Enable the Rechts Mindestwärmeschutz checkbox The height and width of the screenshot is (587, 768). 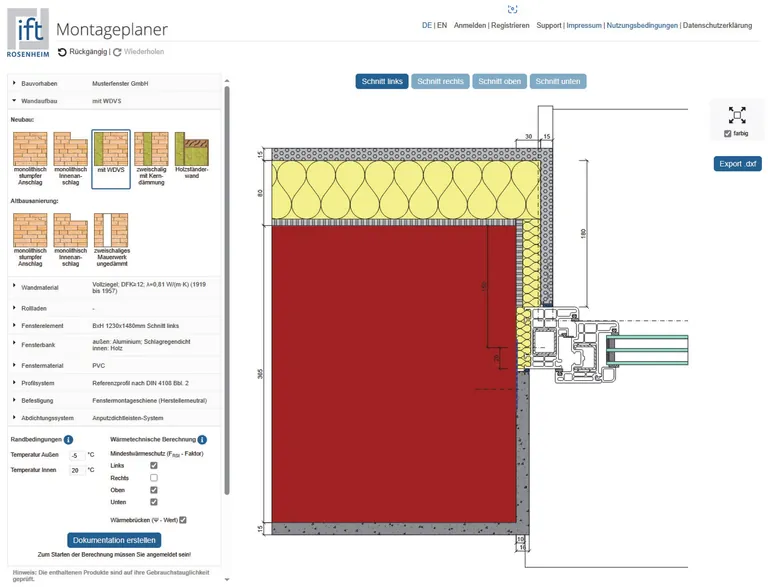pyautogui.click(x=153, y=478)
